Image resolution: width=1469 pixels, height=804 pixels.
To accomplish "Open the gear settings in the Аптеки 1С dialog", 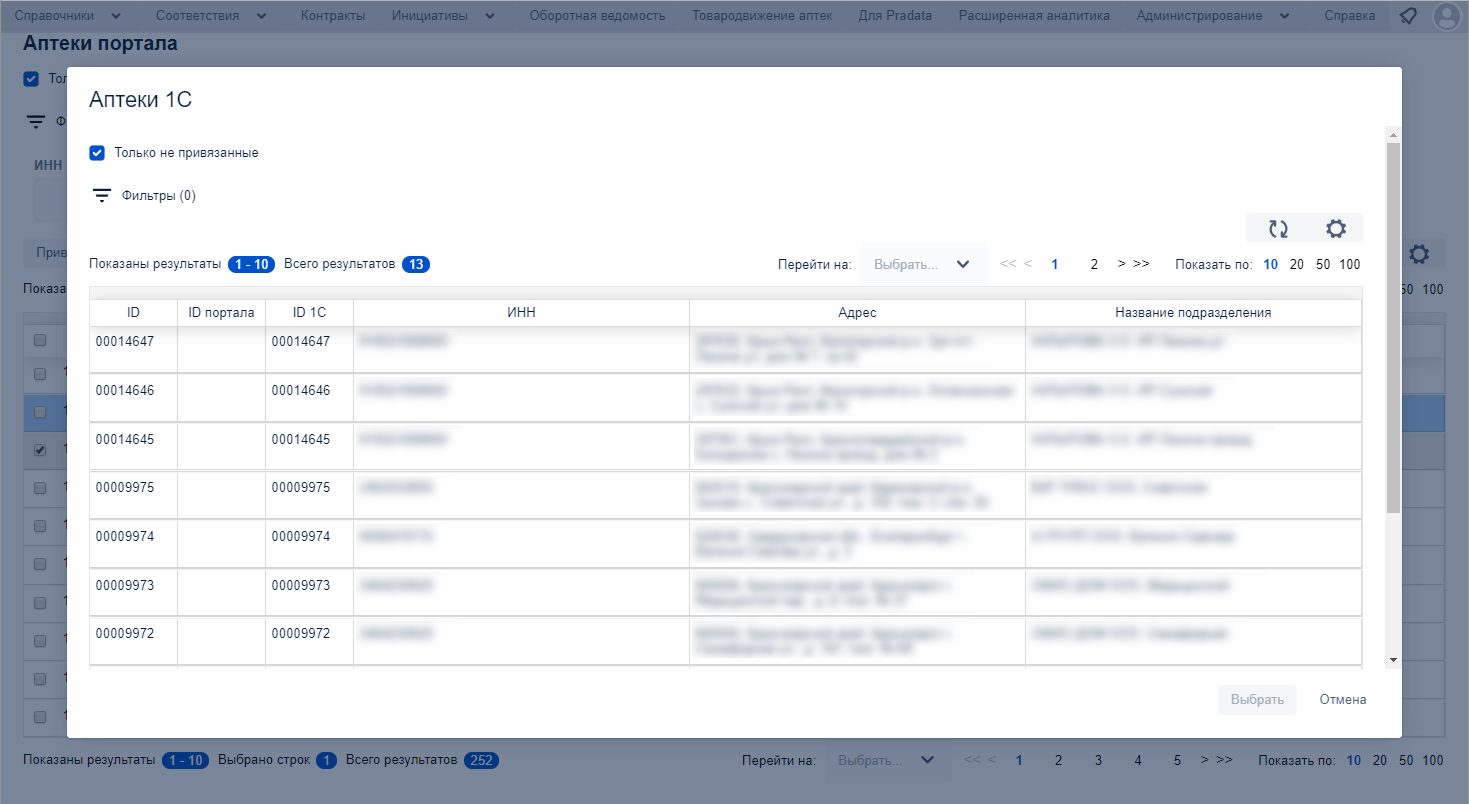I will coord(1335,229).
